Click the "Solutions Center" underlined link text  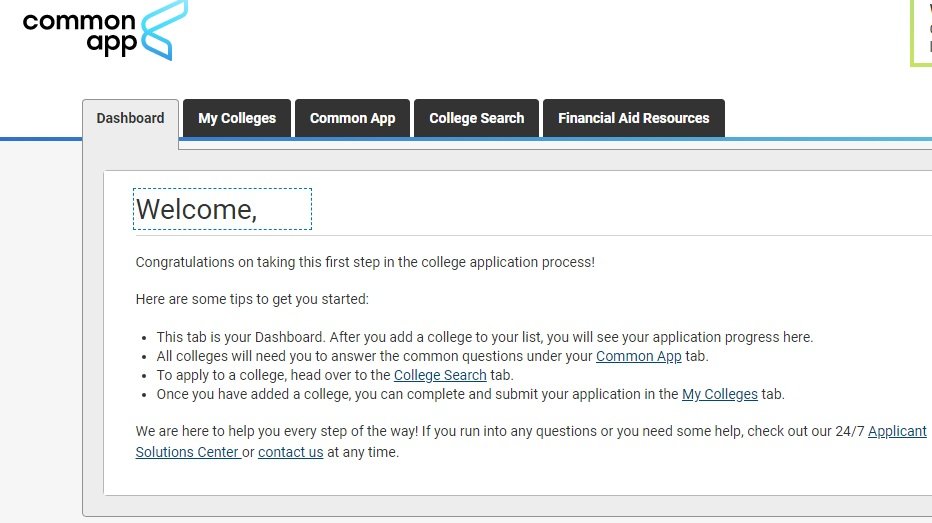point(188,452)
